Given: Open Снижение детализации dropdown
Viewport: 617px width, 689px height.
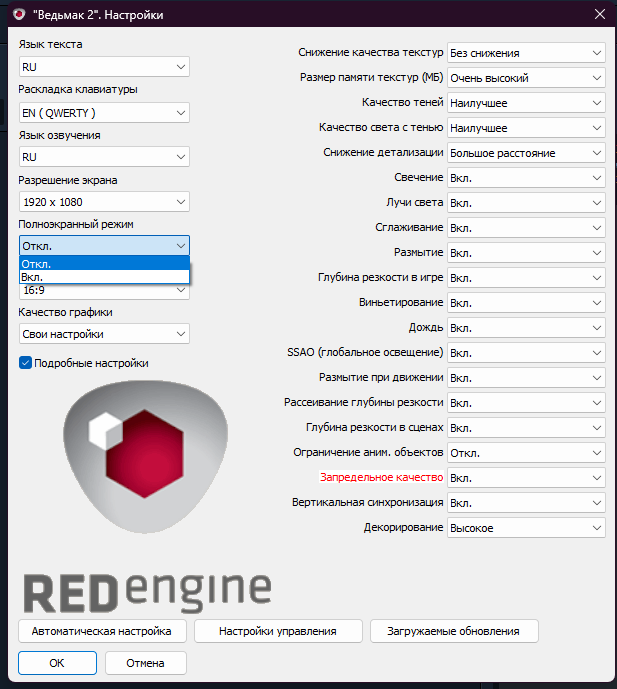Looking at the screenshot, I should [x=526, y=153].
